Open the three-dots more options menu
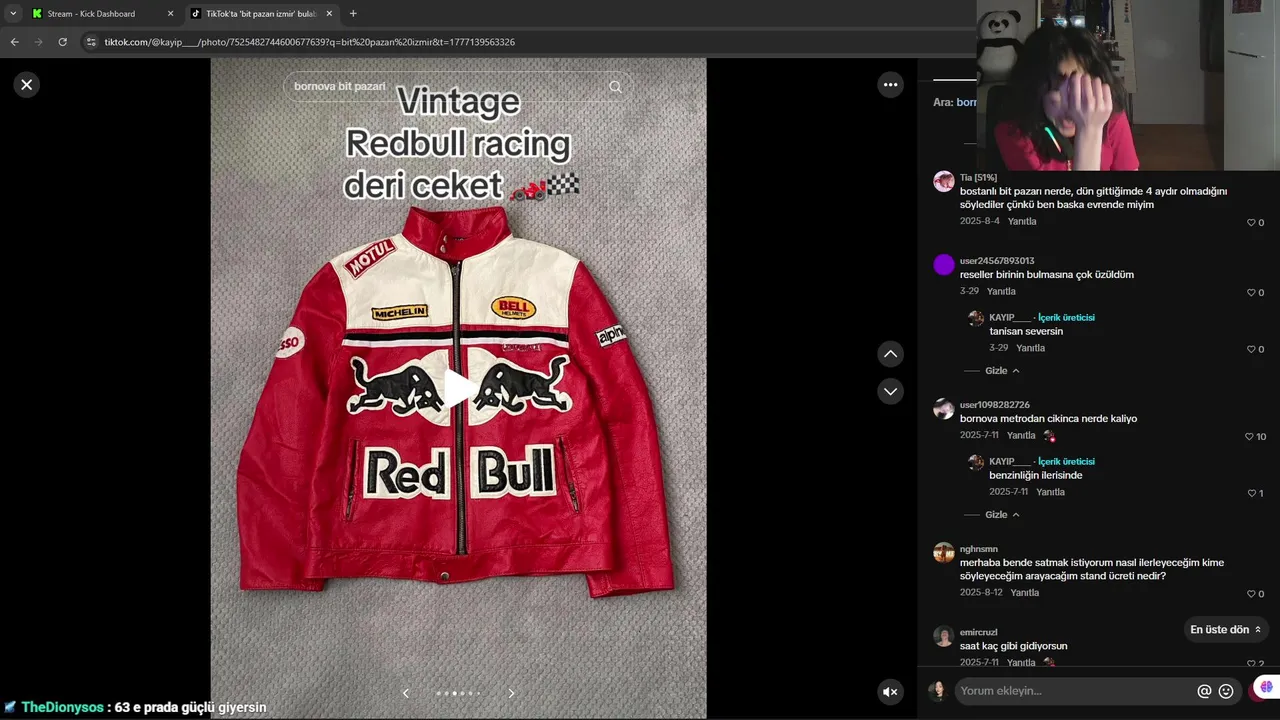Image resolution: width=1280 pixels, height=720 pixels. click(891, 85)
